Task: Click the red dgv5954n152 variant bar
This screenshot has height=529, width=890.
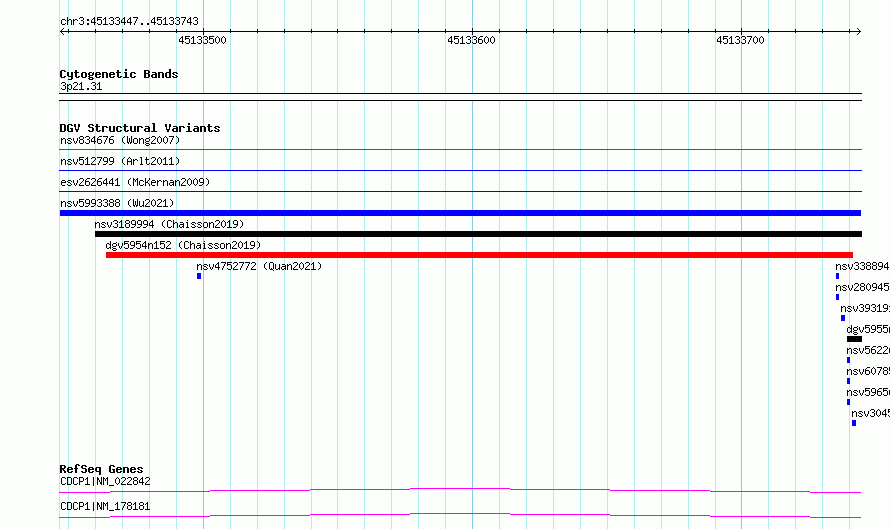Action: pyautogui.click(x=479, y=255)
